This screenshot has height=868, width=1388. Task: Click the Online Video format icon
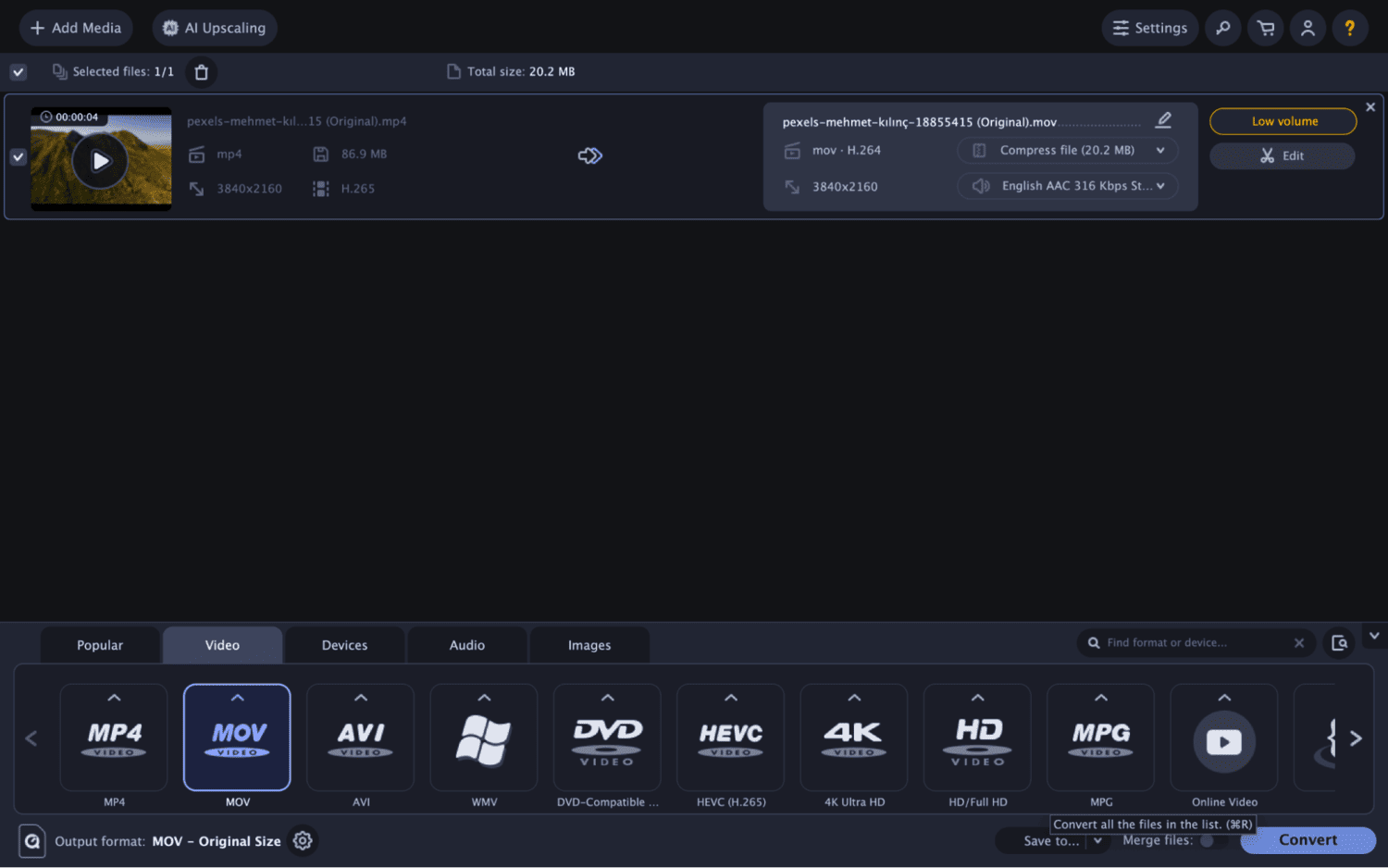(x=1223, y=738)
